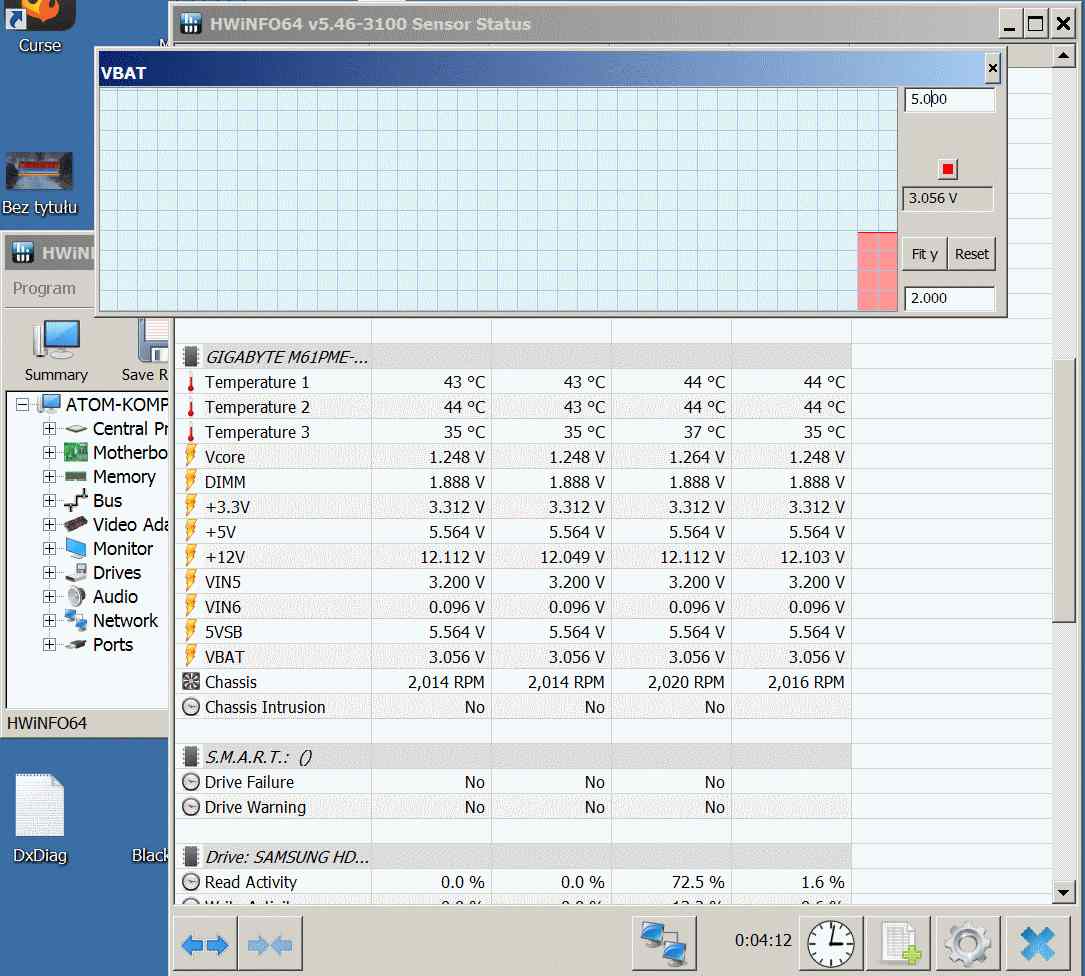Click the vertical scrollbar thumb in sensor list
Viewport: 1085px width, 976px height.
coord(1063,491)
